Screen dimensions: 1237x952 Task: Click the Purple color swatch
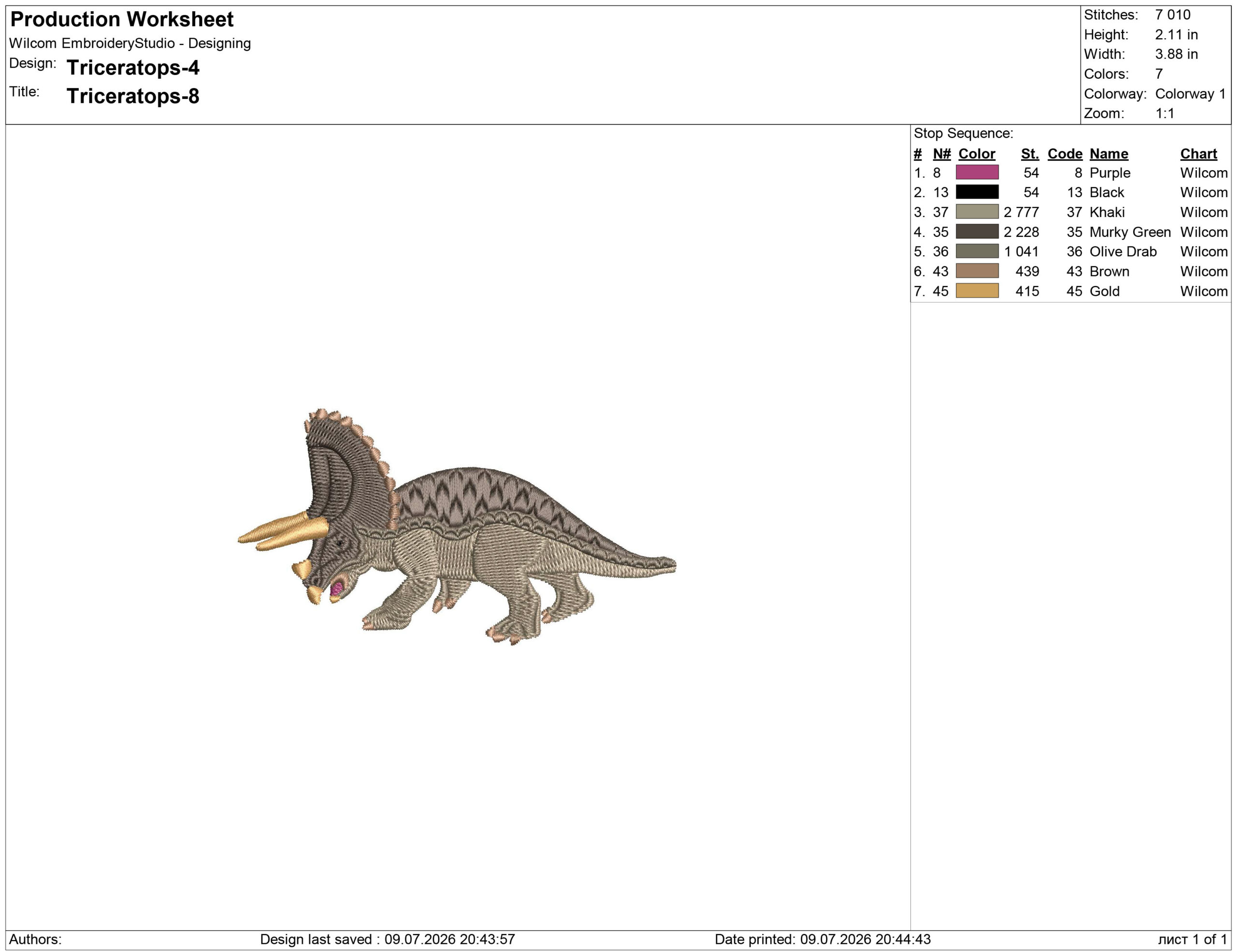[x=977, y=172]
